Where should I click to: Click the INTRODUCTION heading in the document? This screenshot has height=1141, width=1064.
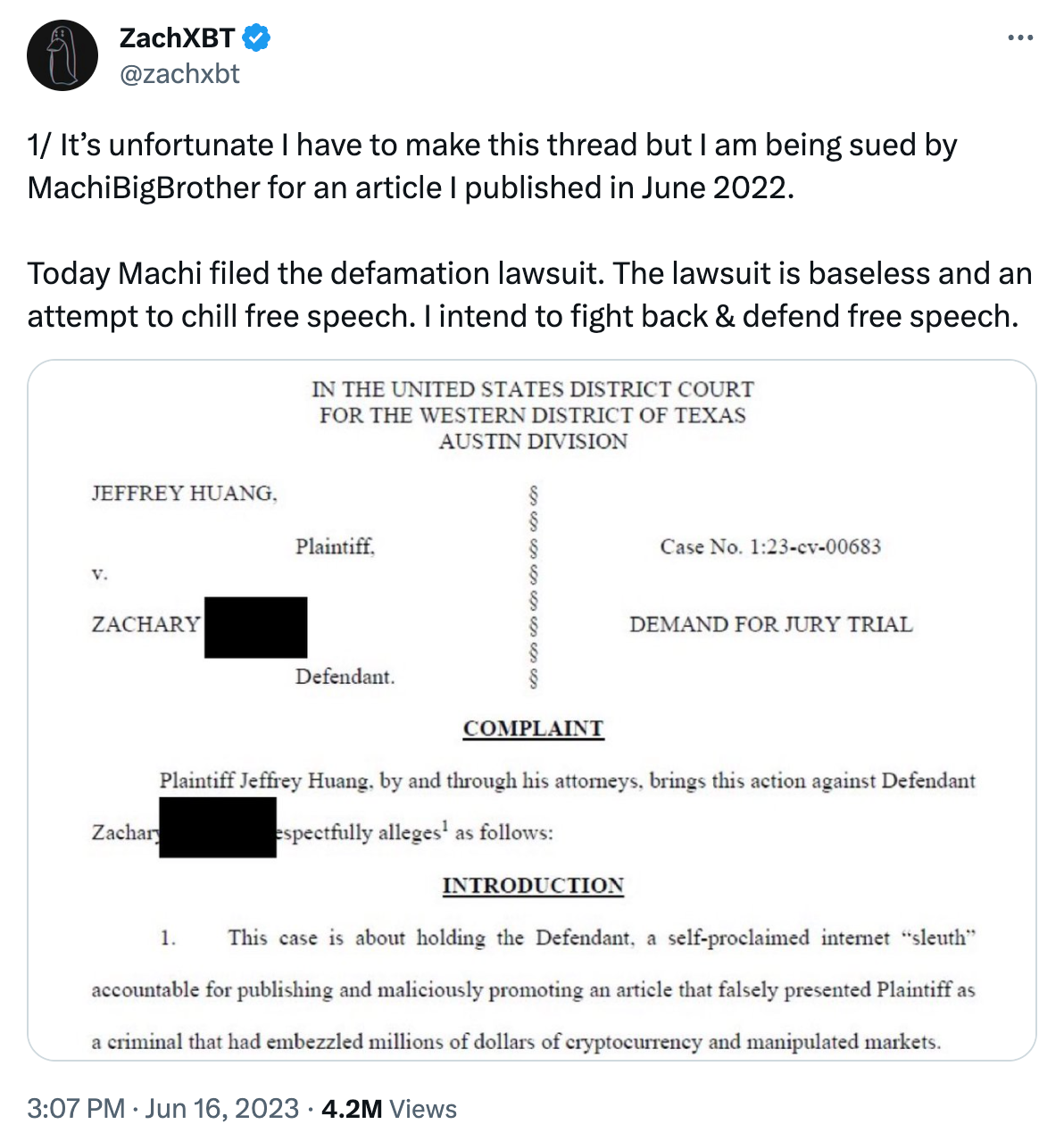pos(533,885)
